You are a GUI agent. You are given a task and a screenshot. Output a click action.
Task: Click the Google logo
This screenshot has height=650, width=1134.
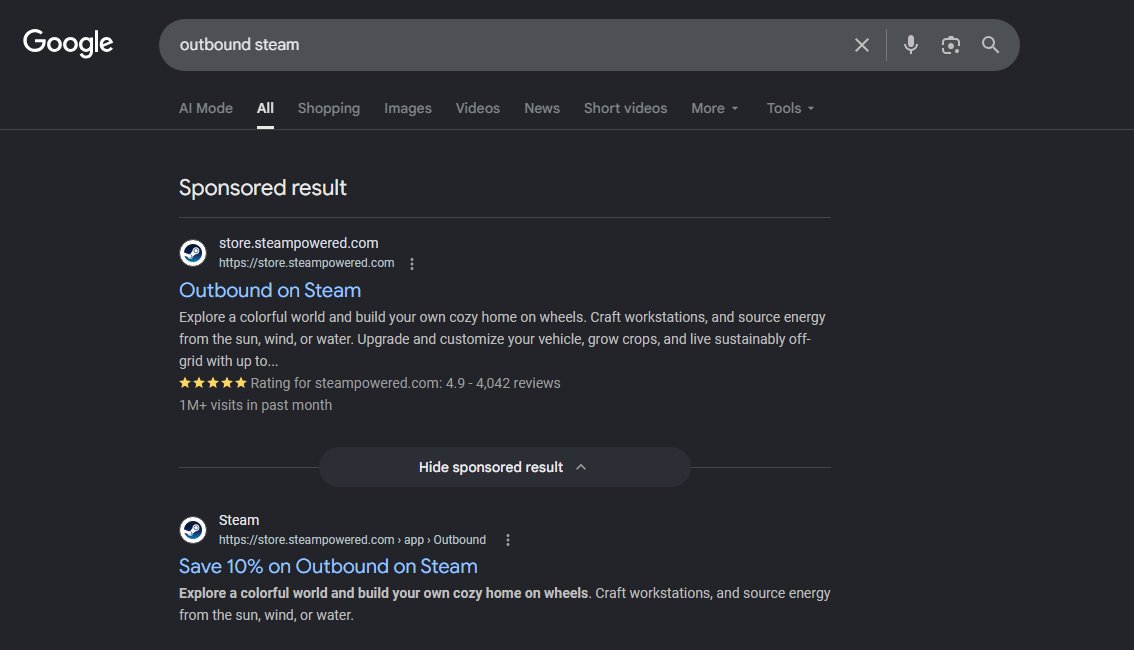(x=68, y=43)
